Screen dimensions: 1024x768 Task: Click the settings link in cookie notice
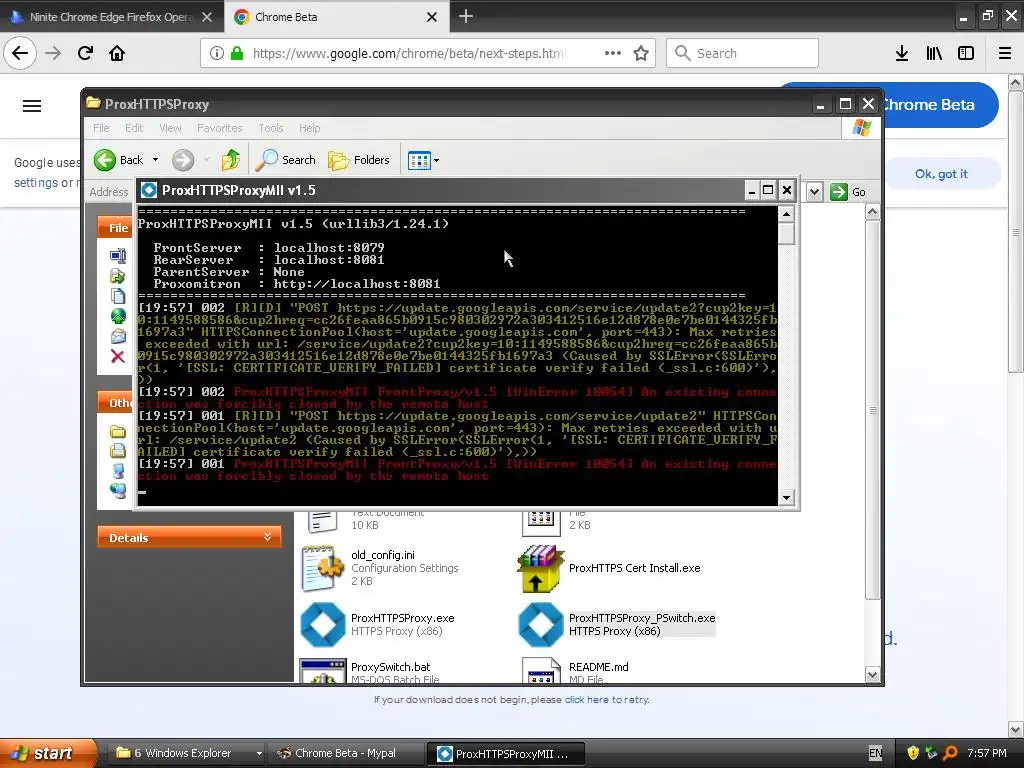coord(36,183)
